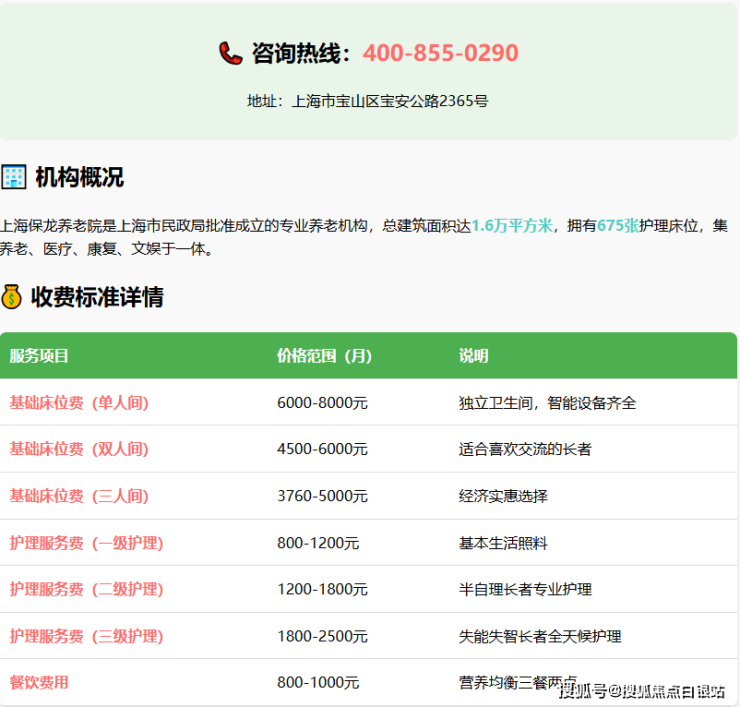Click the building icon beside 机构概况

[14, 178]
